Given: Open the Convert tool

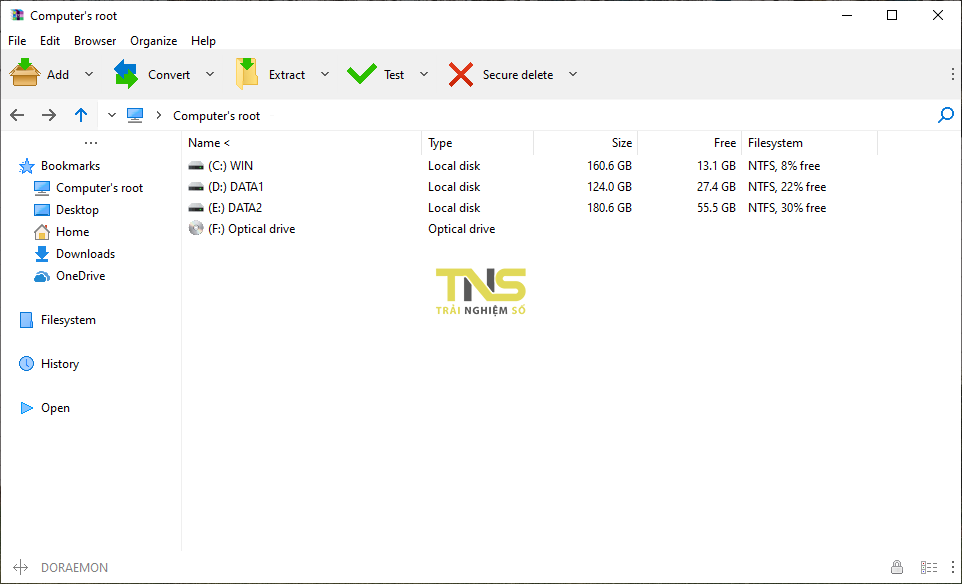Looking at the screenshot, I should click(158, 73).
